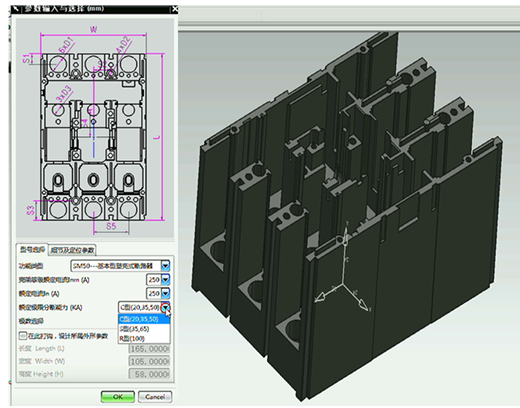Click the breaker dimension diagram preview
This screenshot has height=408, width=520.
click(95, 128)
